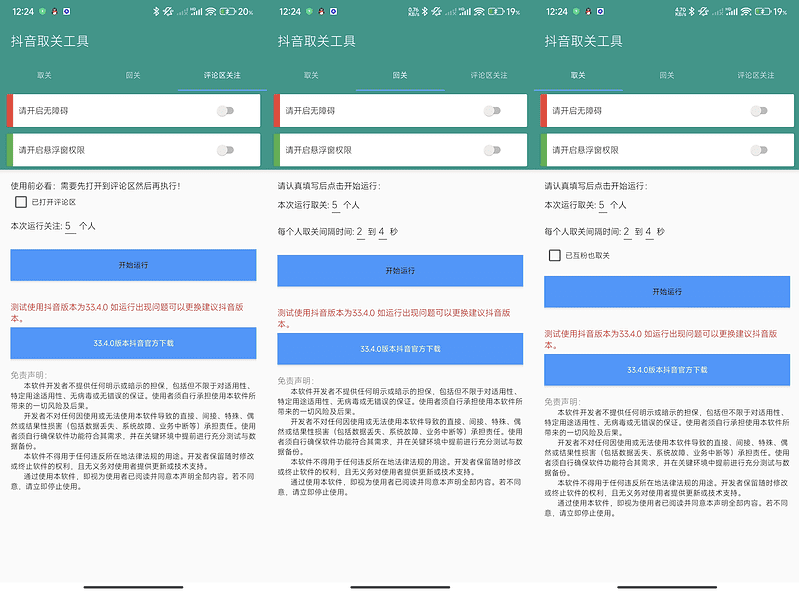
Task: Click the 本次运行关注 number field
Action: click(70, 227)
